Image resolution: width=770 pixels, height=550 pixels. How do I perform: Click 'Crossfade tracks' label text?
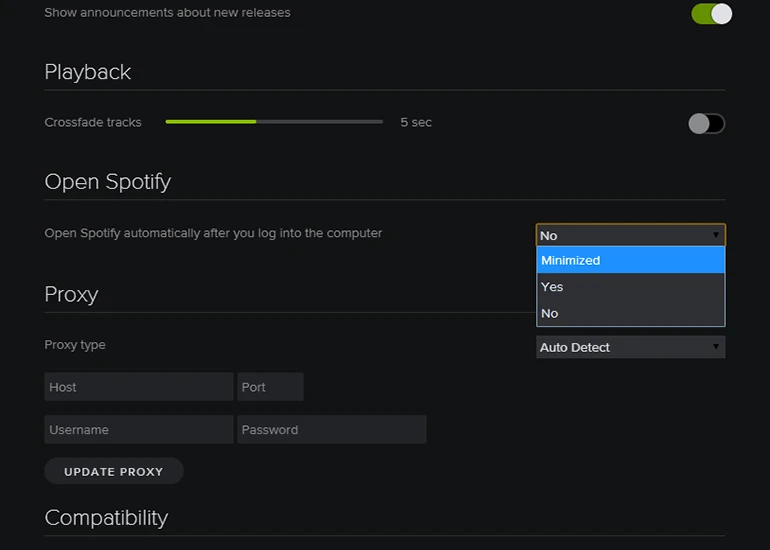click(93, 122)
